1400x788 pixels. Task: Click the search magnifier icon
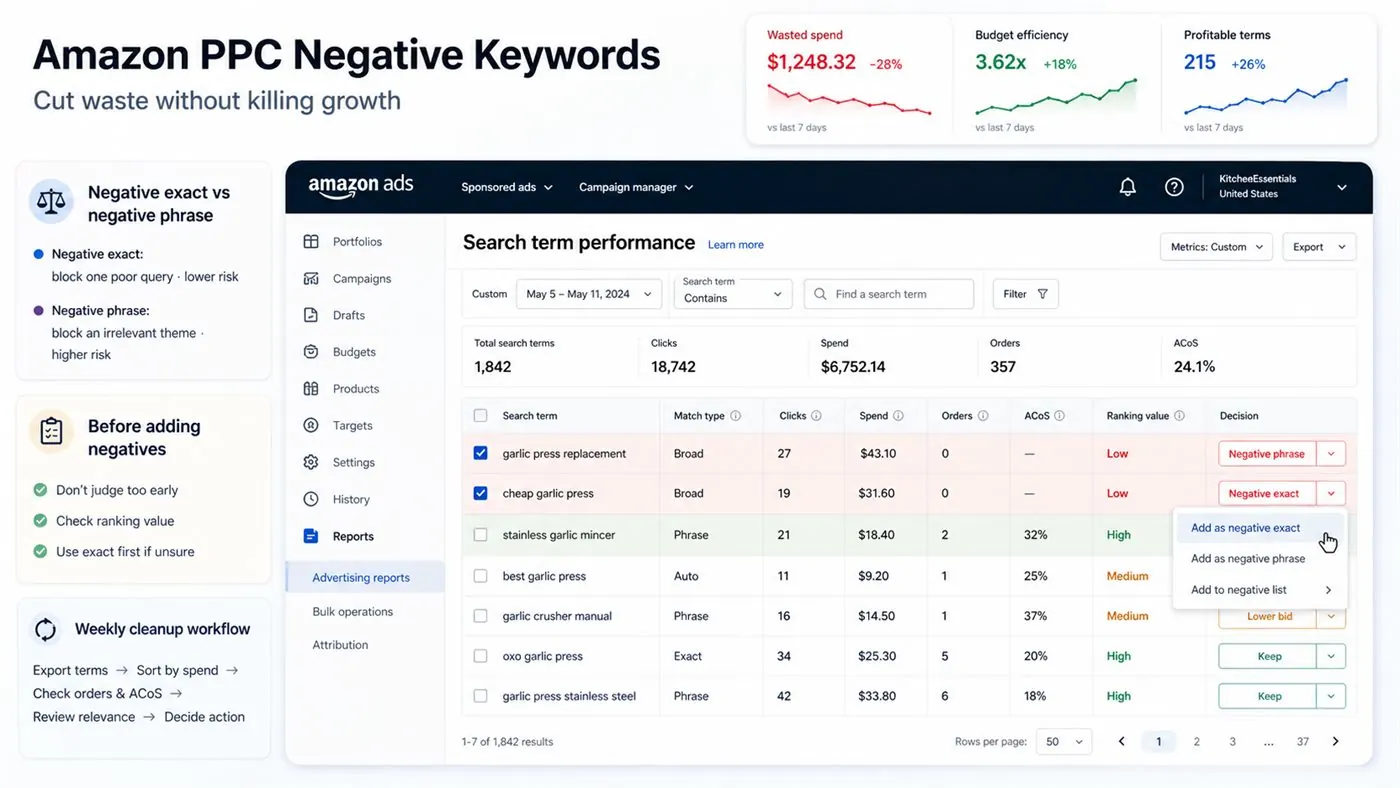click(821, 294)
